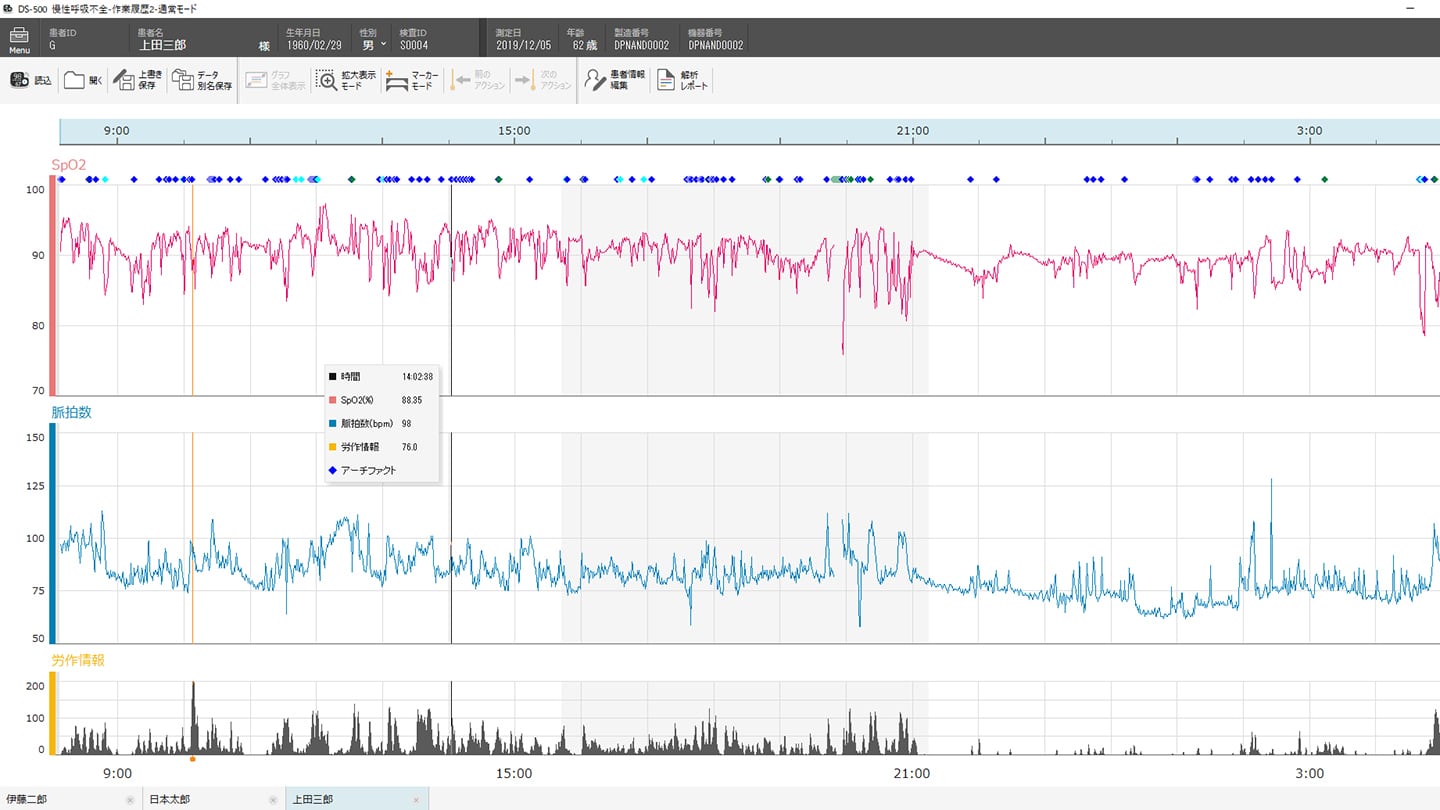Image resolution: width=1440 pixels, height=810 pixels.
Task: Click the 患者名 field 上田三郎
Action: point(162,45)
